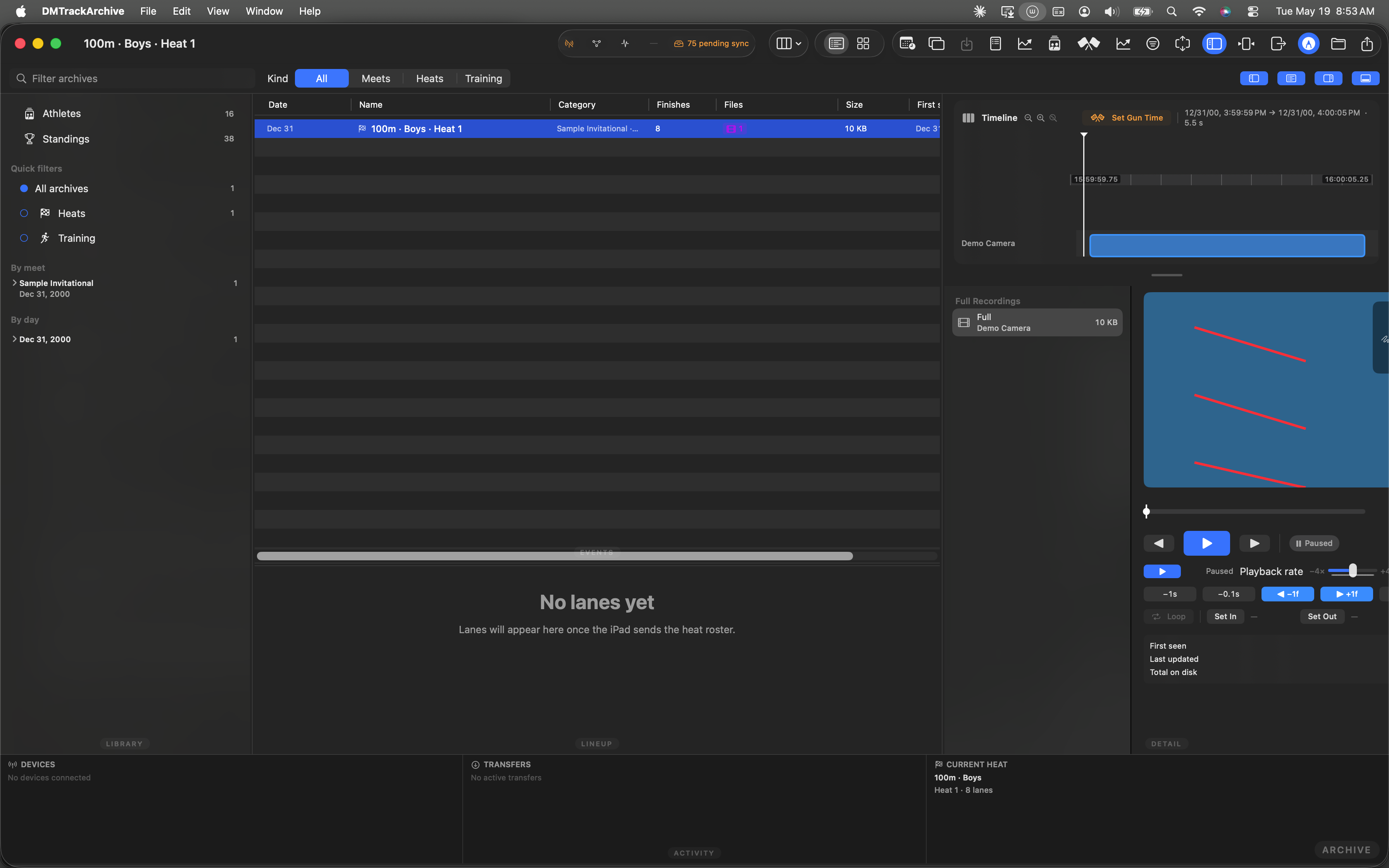1389x868 pixels.
Task: Toggle the blue circle annotate button
Action: point(1309,44)
